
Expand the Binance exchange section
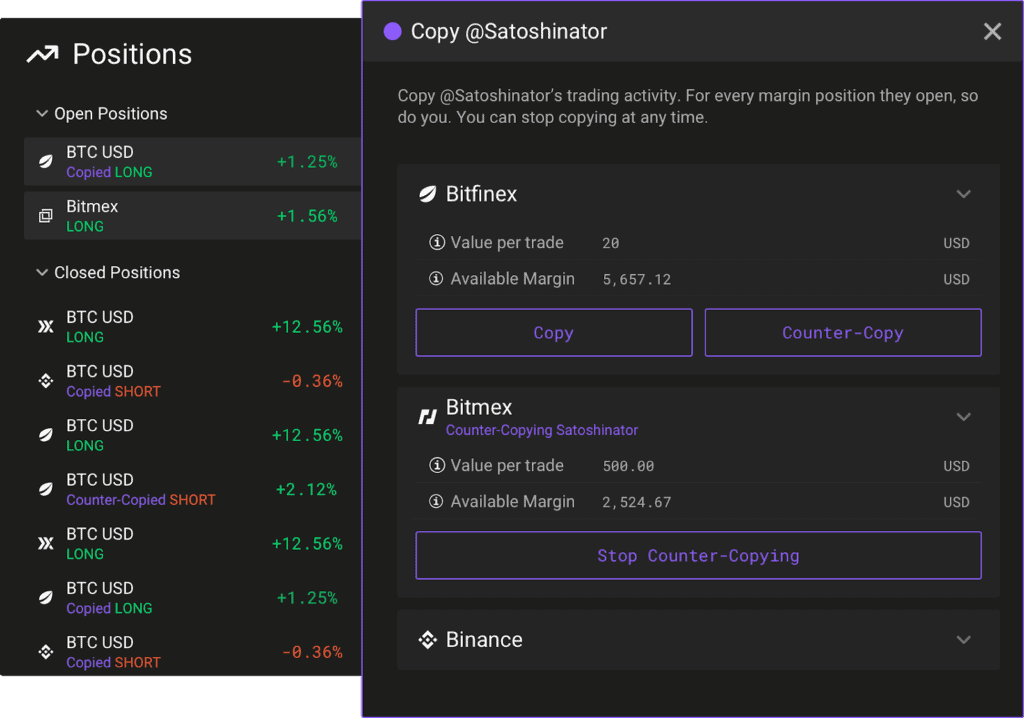pyautogui.click(x=963, y=640)
